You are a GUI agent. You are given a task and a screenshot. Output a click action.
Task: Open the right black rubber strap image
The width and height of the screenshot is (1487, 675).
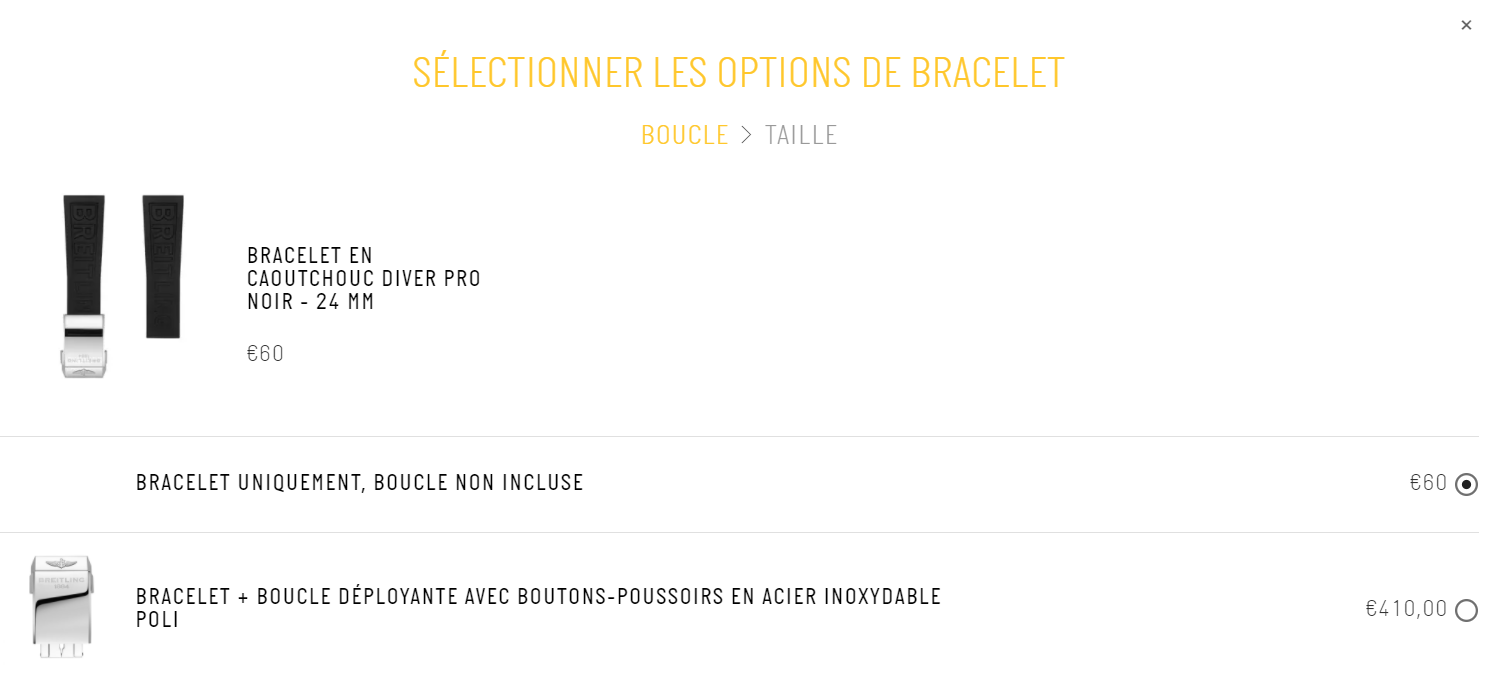pos(163,266)
